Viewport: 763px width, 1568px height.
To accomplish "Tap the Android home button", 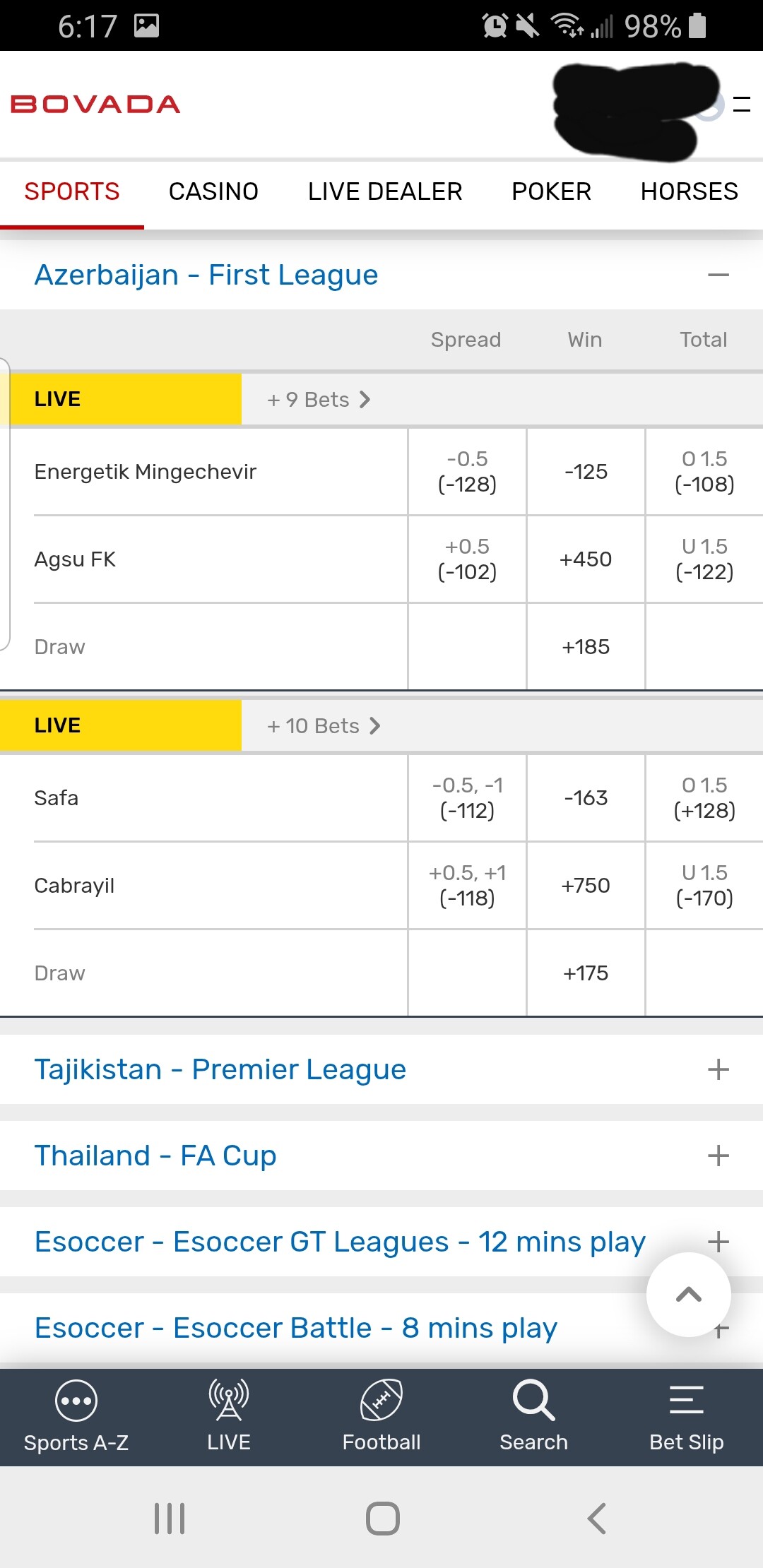I will 382,1518.
